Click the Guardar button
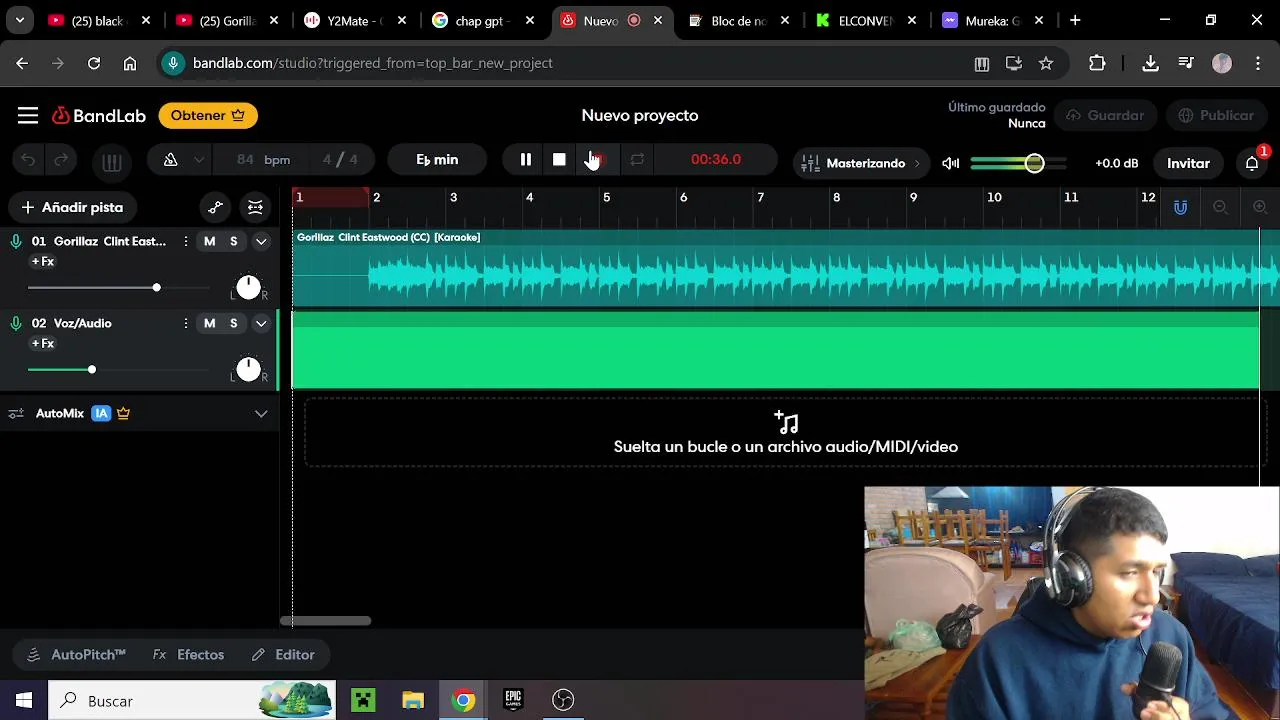1280x720 pixels. 1105,116
